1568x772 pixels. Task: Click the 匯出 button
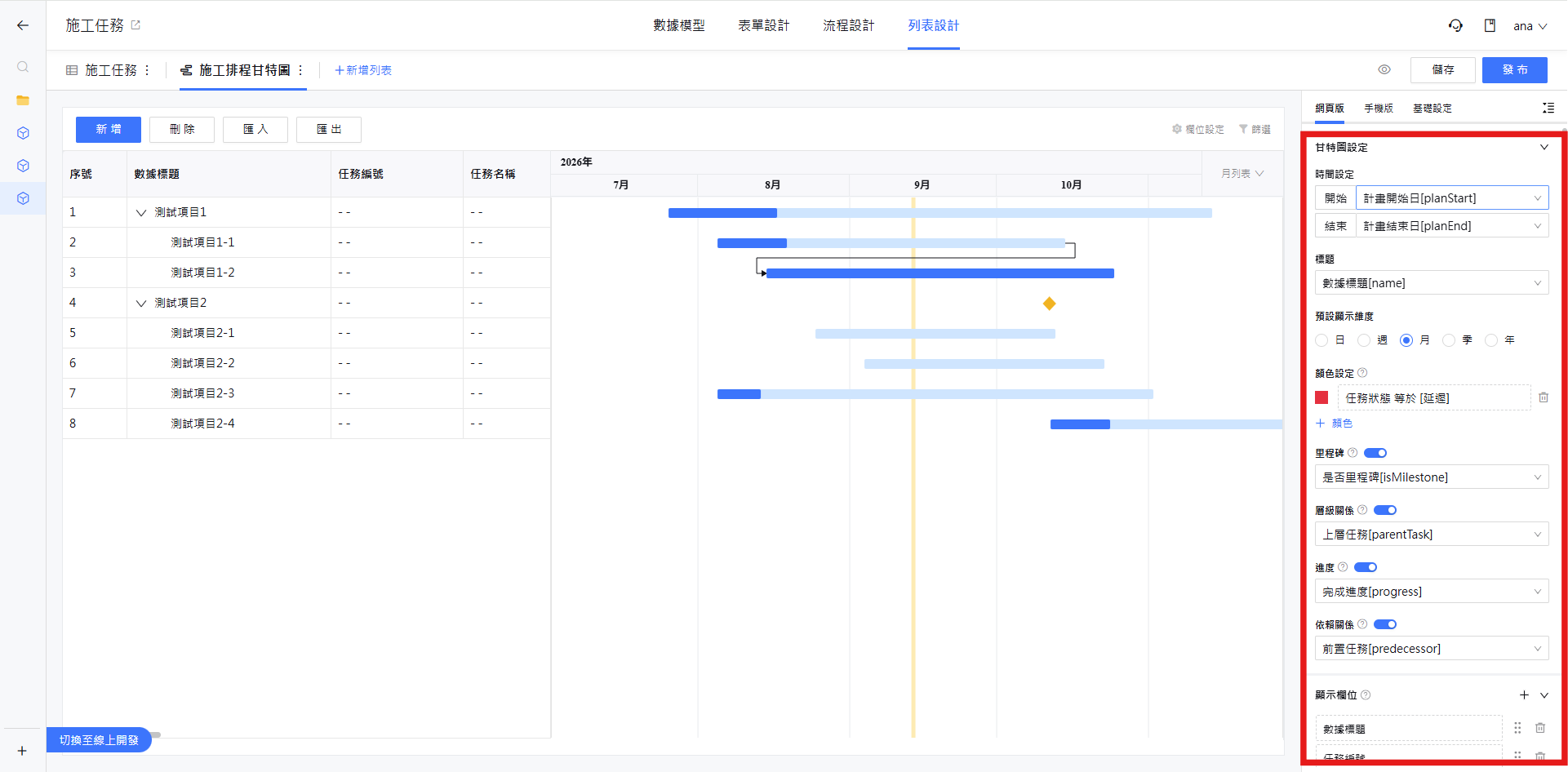pos(329,129)
